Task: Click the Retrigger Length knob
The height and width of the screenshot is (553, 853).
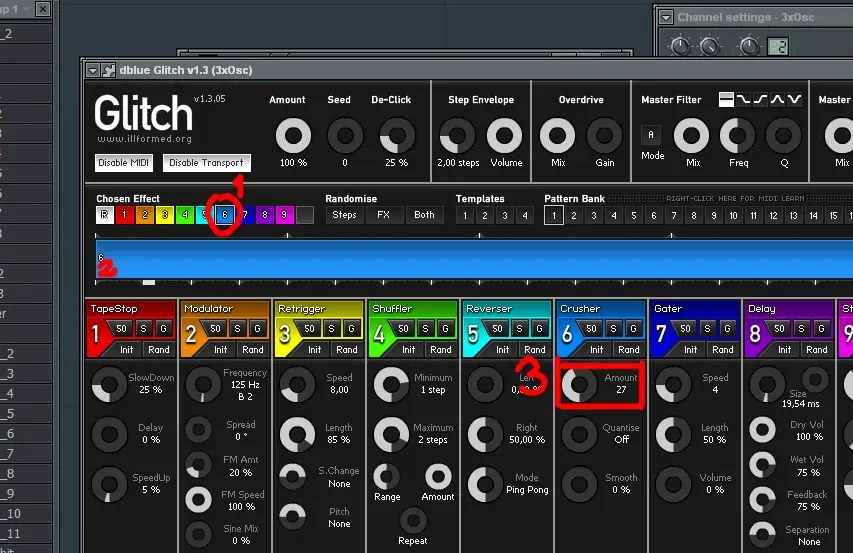Action: [x=297, y=434]
